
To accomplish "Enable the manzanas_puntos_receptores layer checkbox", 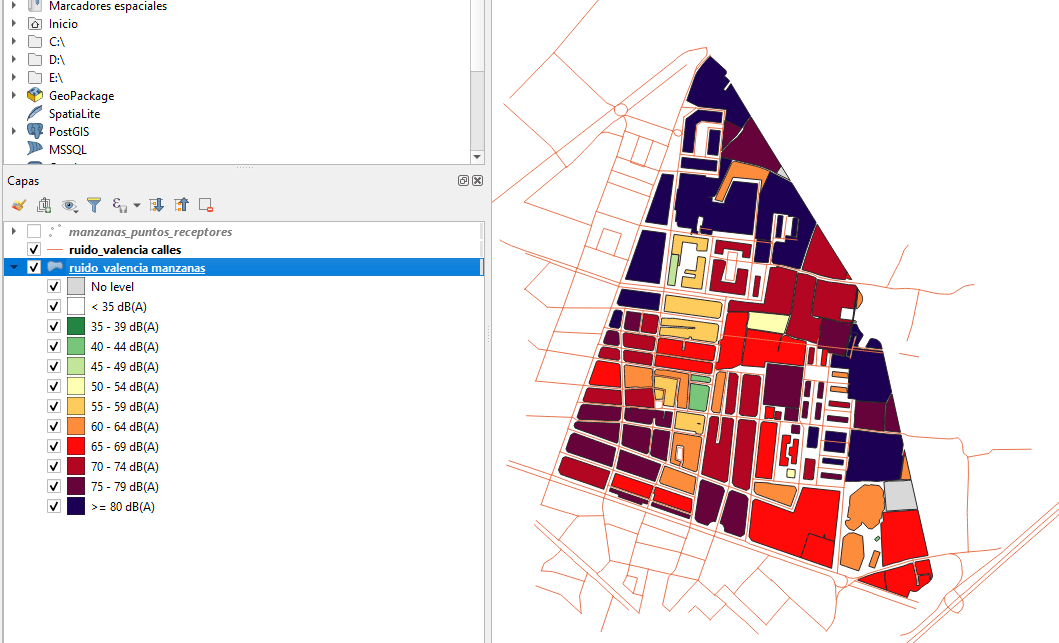I will (x=33, y=230).
